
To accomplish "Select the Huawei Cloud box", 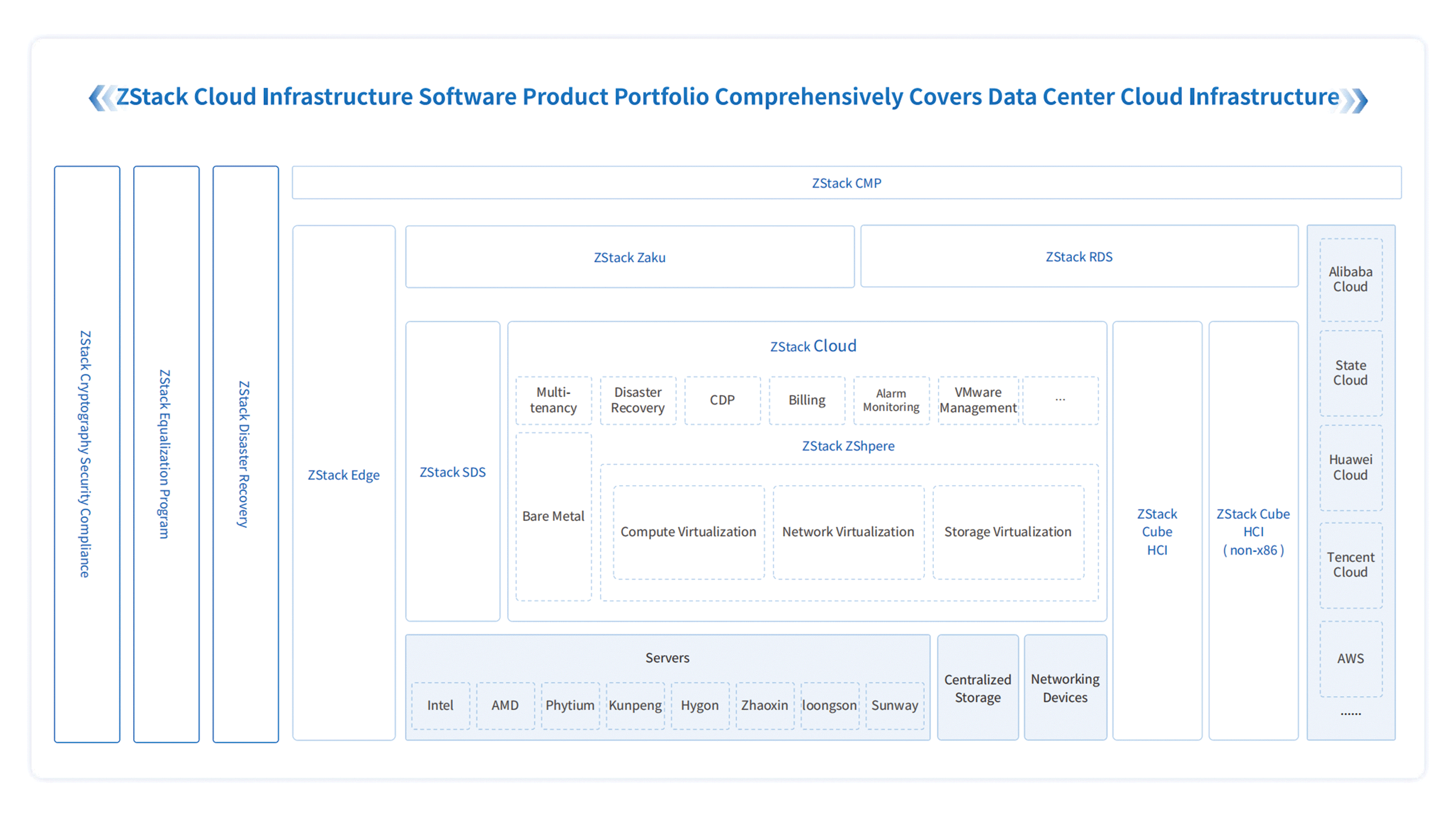I will tap(1351, 468).
